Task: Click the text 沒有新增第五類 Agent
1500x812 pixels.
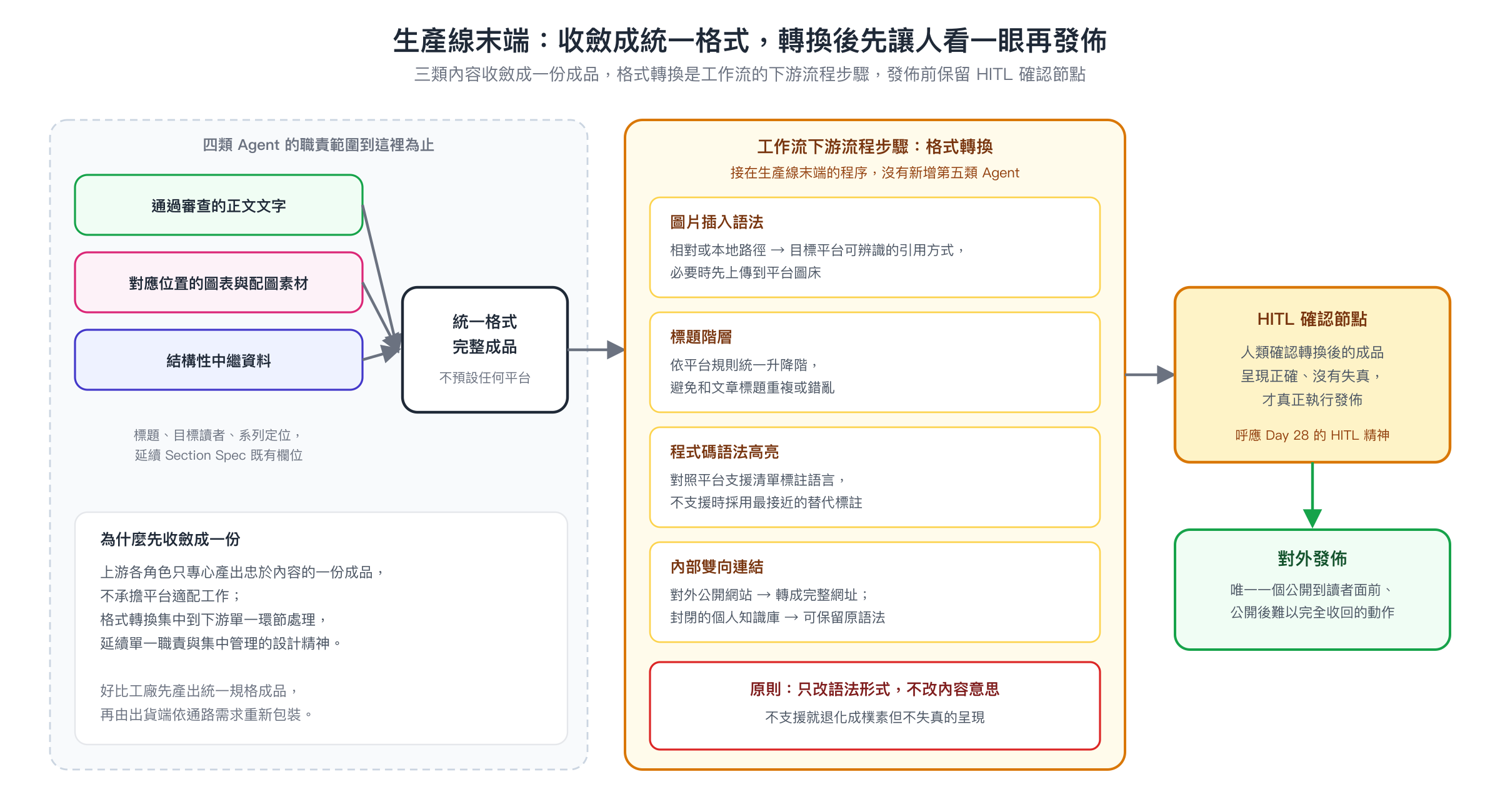Action: click(950, 173)
